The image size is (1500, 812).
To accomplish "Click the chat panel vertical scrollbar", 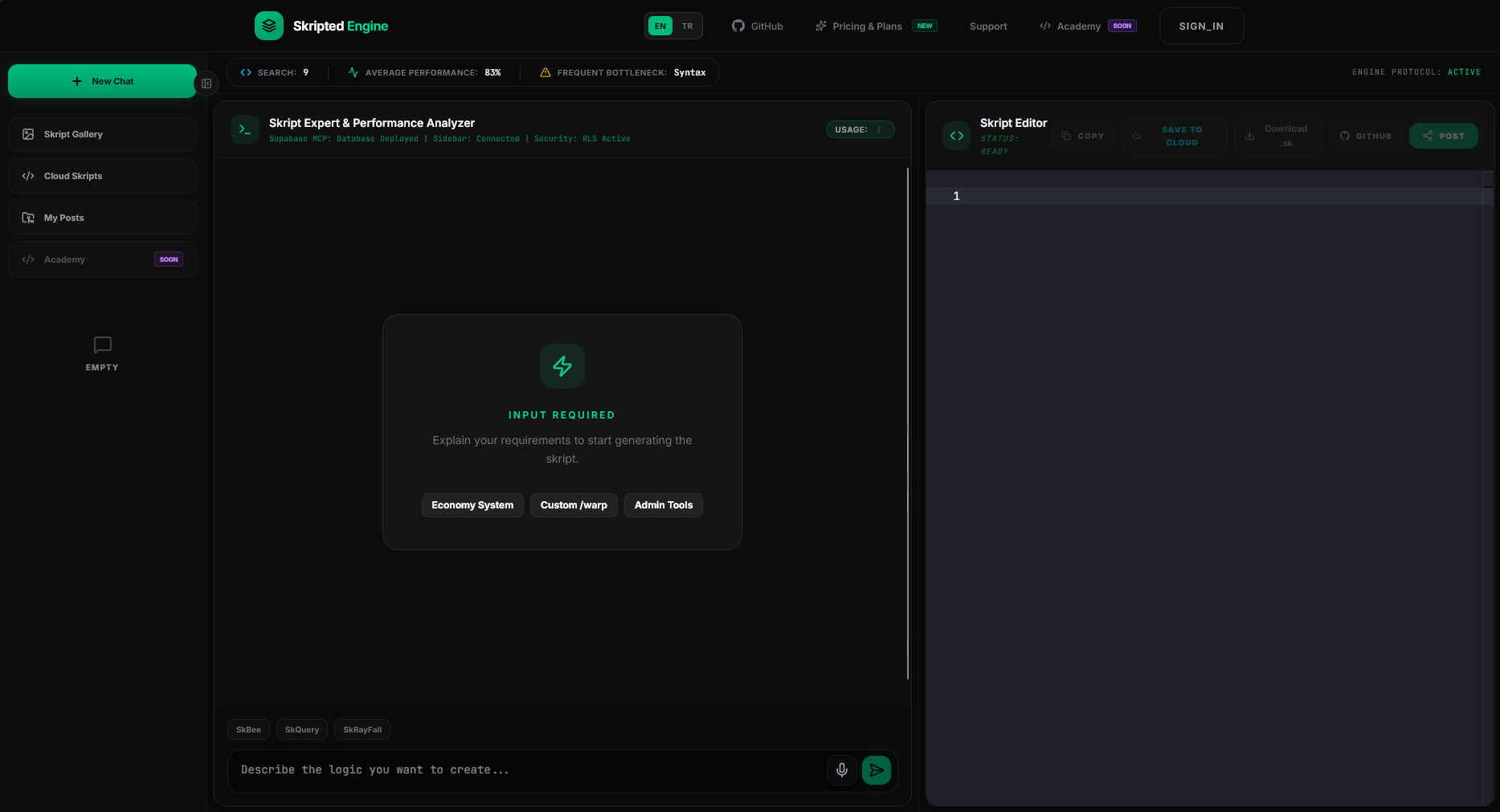I will pyautogui.click(x=908, y=423).
